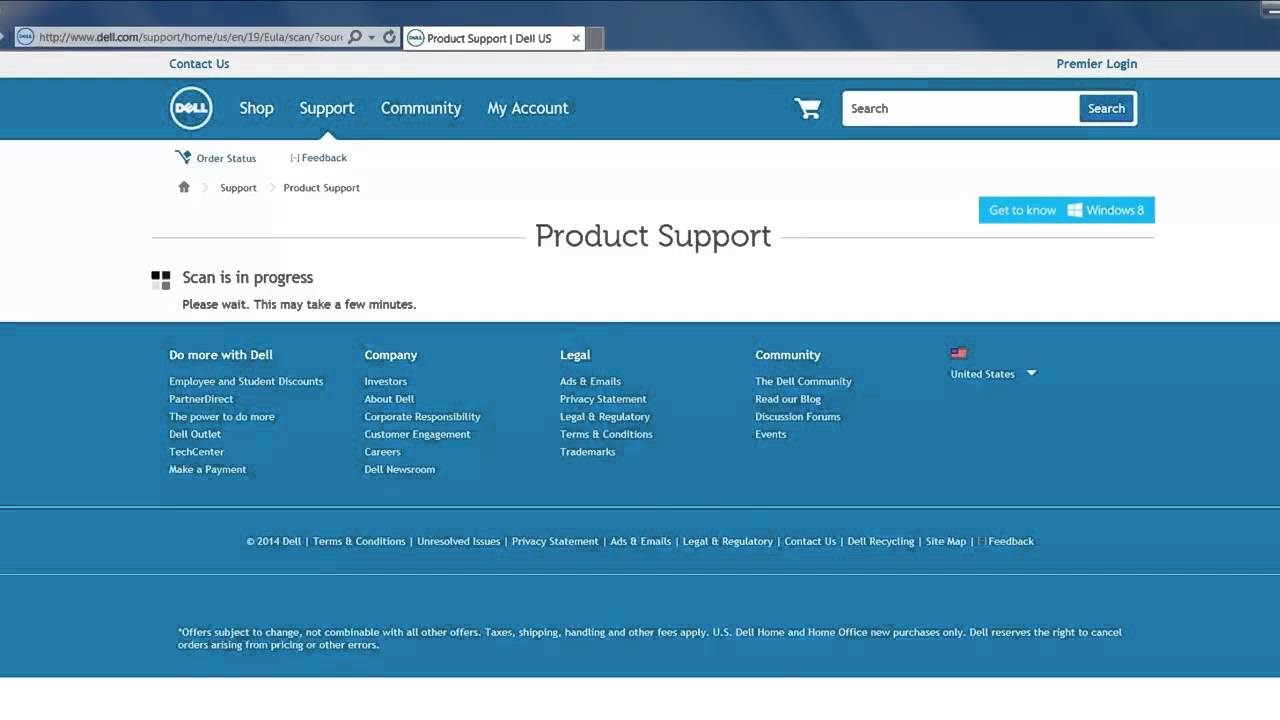Click Ads & Emails in bottom bar

point(640,541)
